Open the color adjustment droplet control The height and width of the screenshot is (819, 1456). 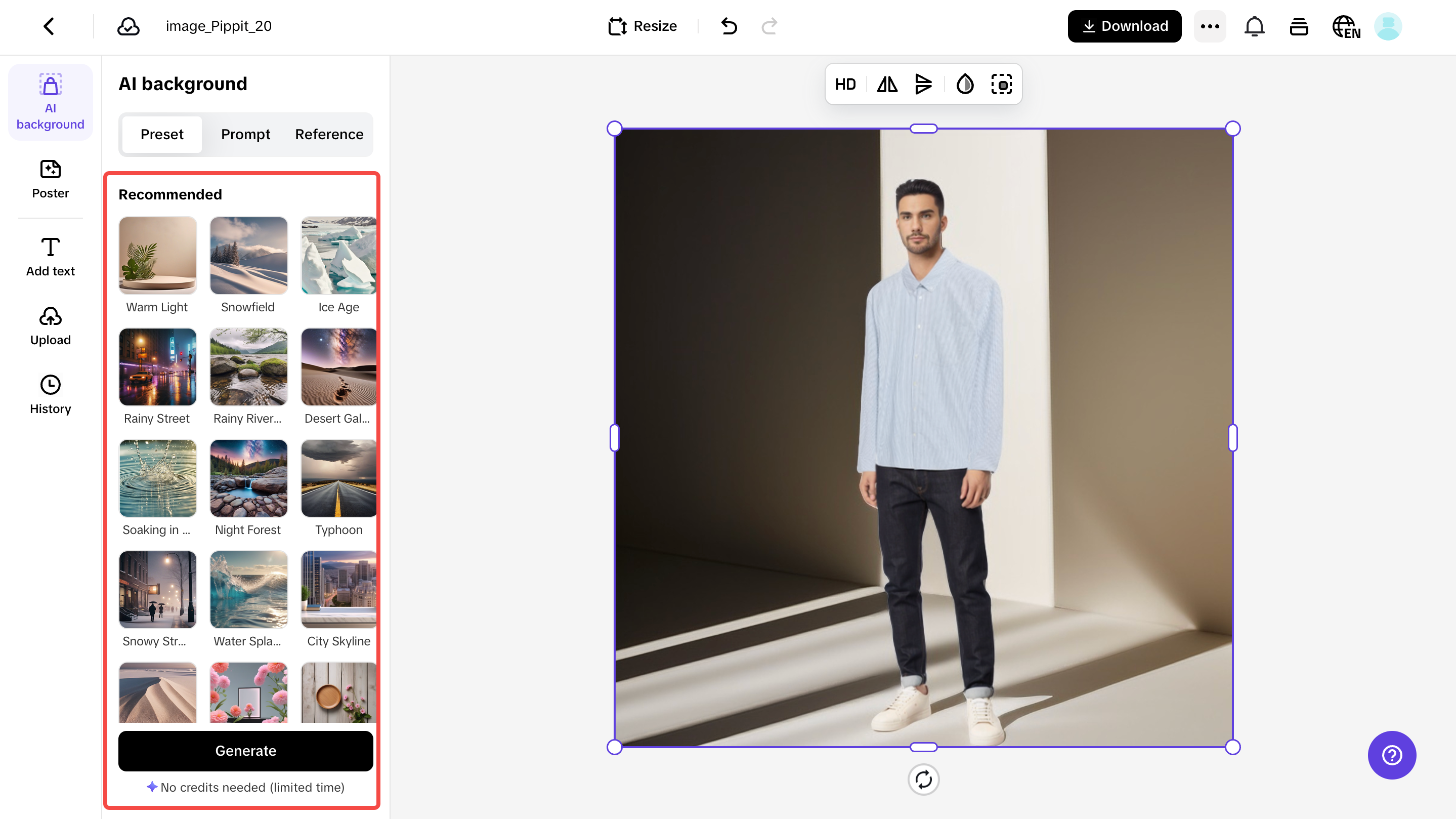965,84
